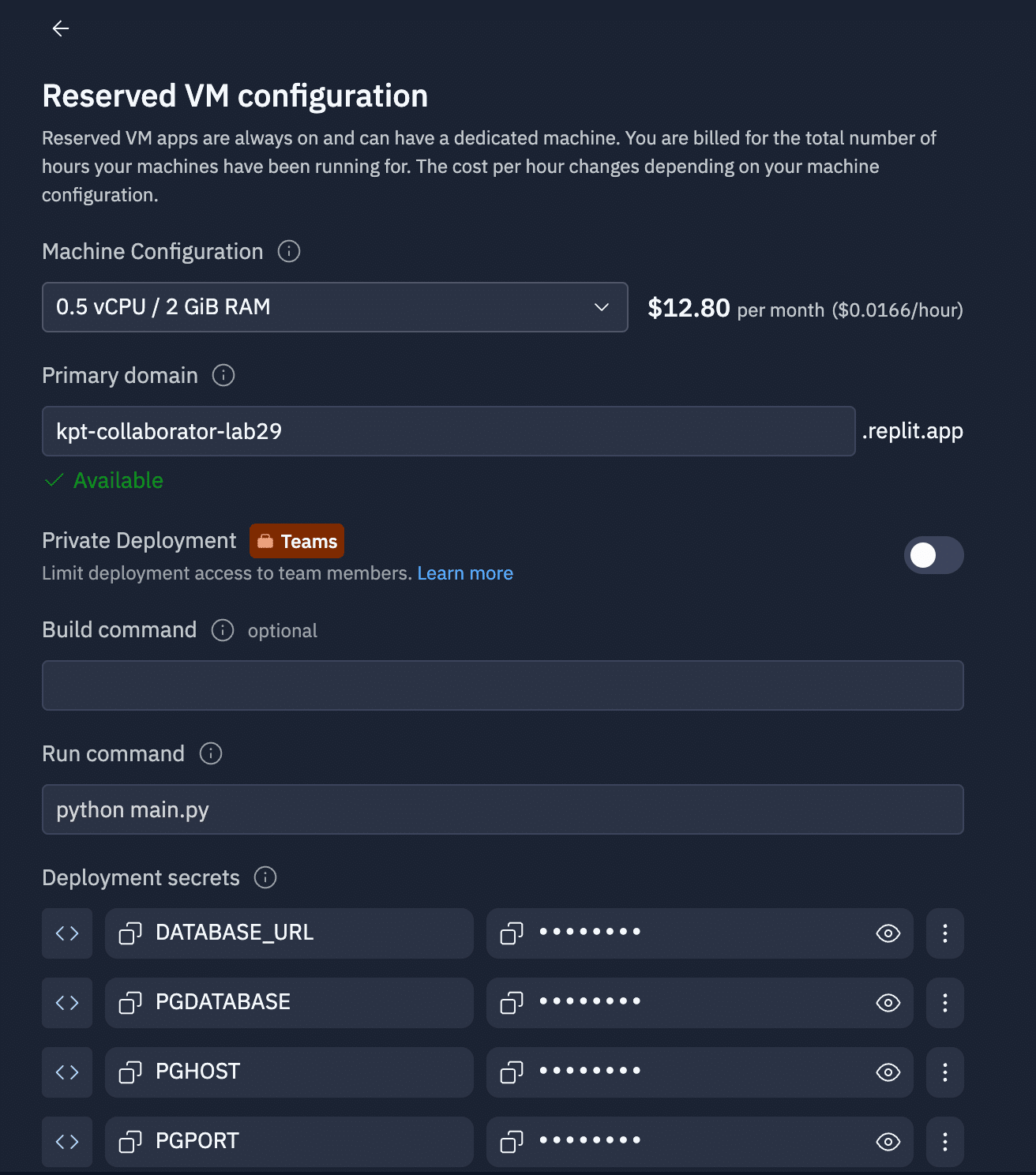
Task: Click the primary domain text field
Action: coord(448,431)
